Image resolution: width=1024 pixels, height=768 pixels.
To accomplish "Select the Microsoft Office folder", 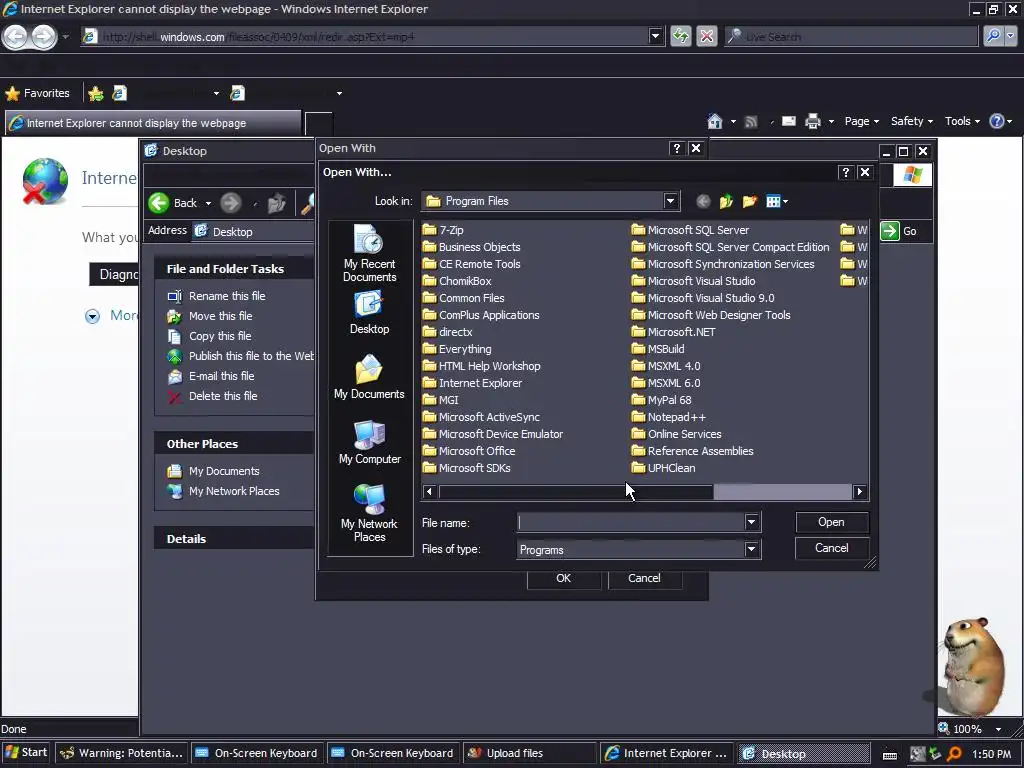I will 469,451.
